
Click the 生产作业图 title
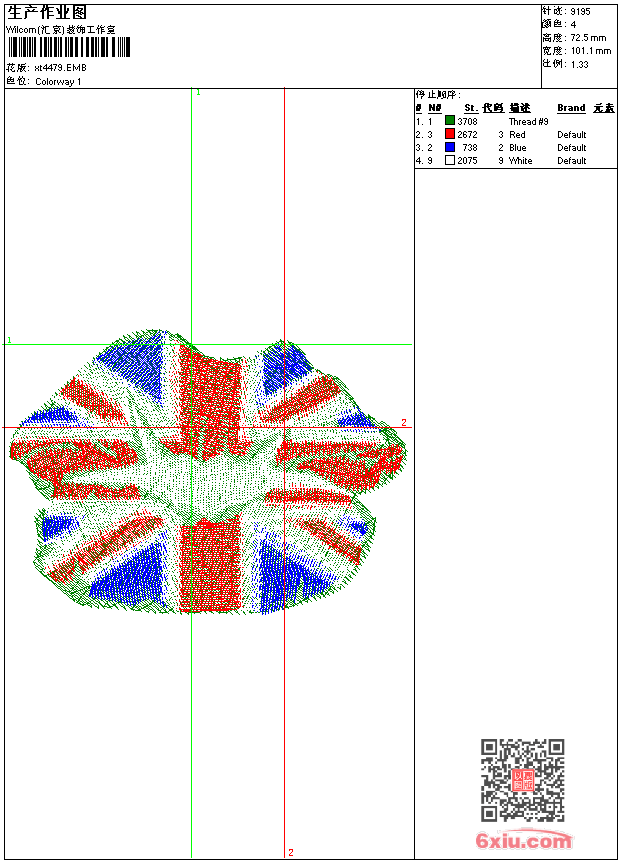pos(47,12)
